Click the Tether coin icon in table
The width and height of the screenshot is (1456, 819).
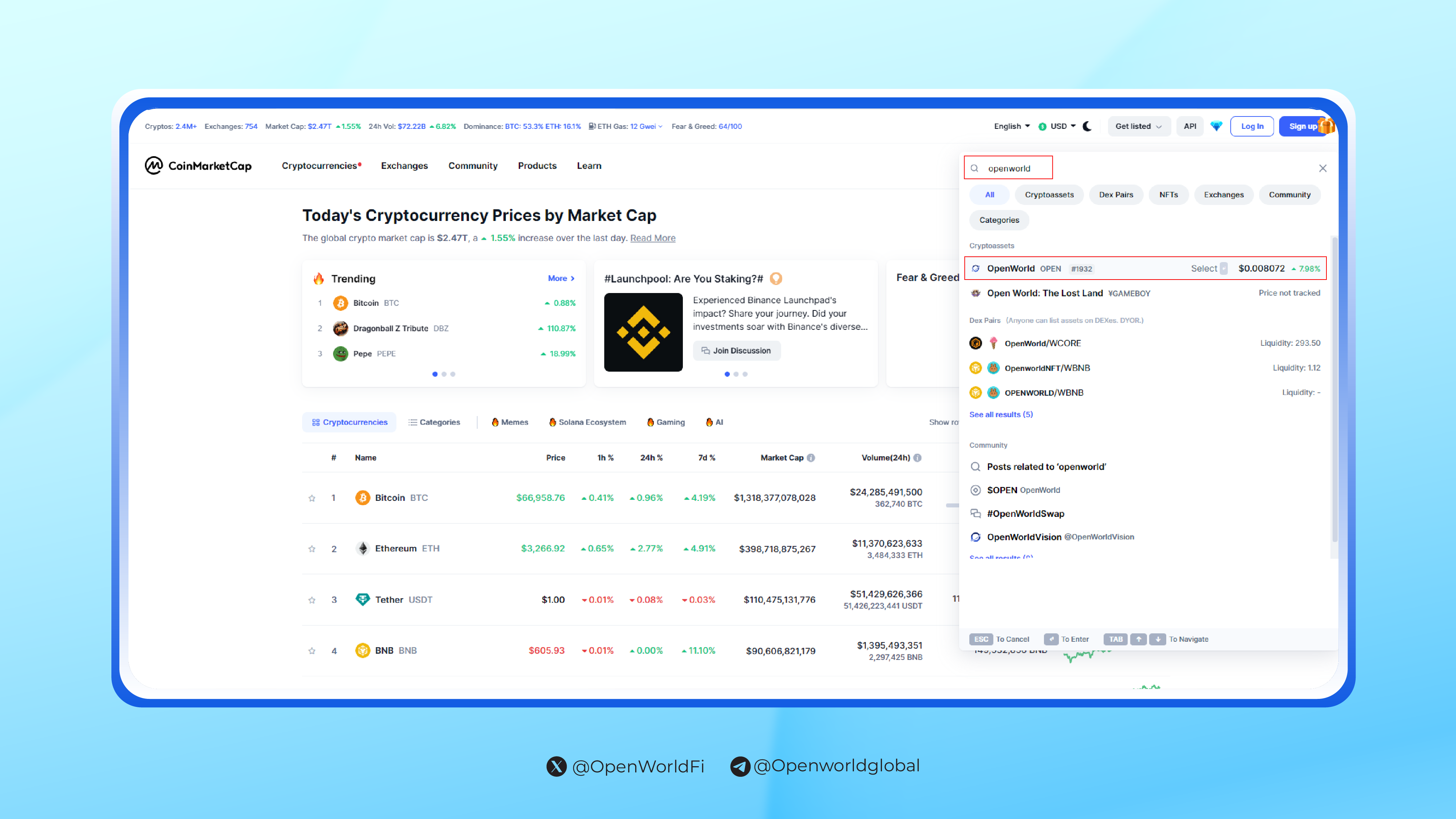point(362,599)
